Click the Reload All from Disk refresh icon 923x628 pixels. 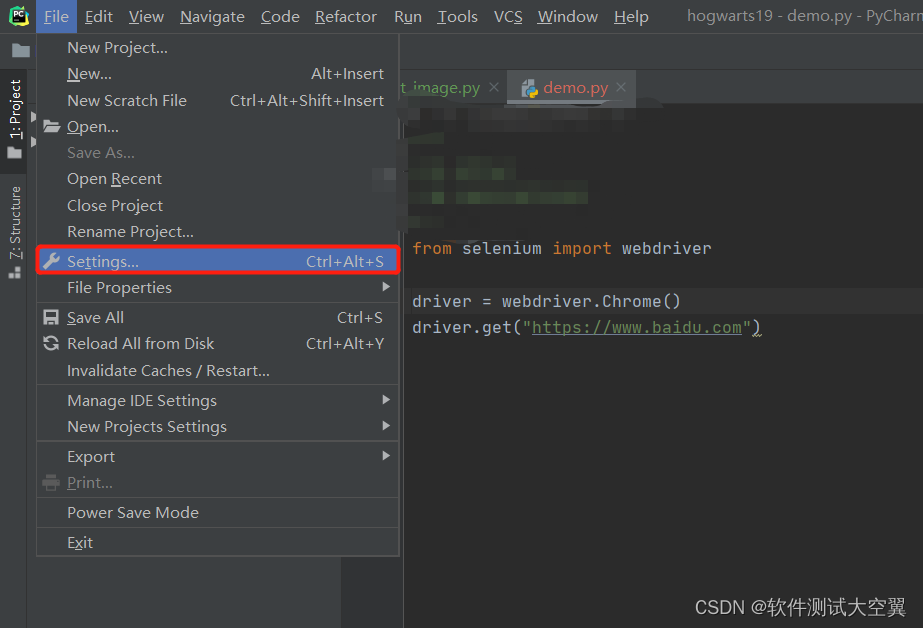[51, 343]
